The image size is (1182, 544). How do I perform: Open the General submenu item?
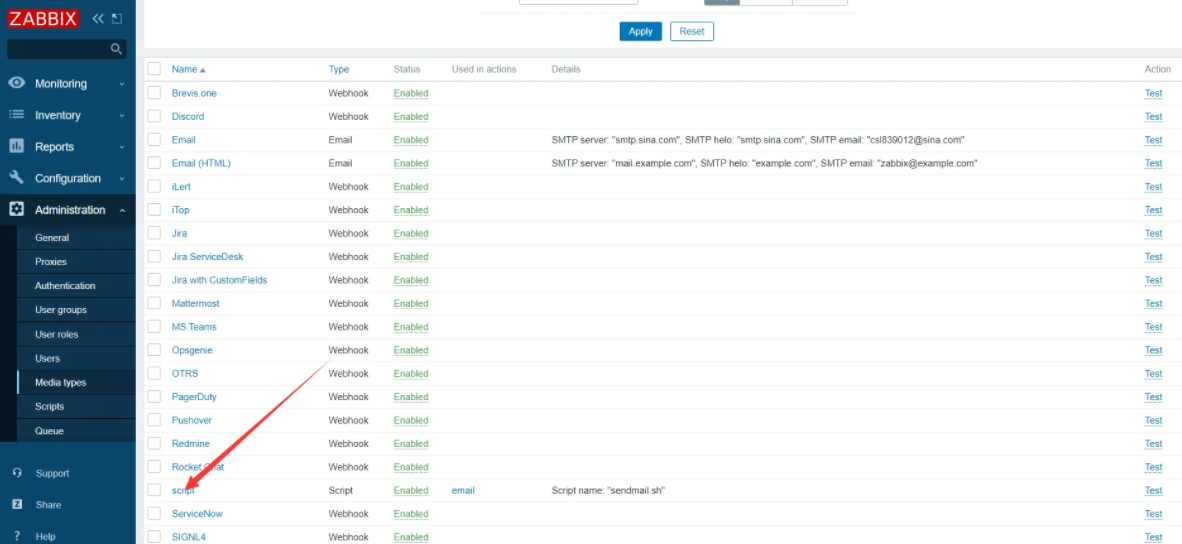pos(52,237)
